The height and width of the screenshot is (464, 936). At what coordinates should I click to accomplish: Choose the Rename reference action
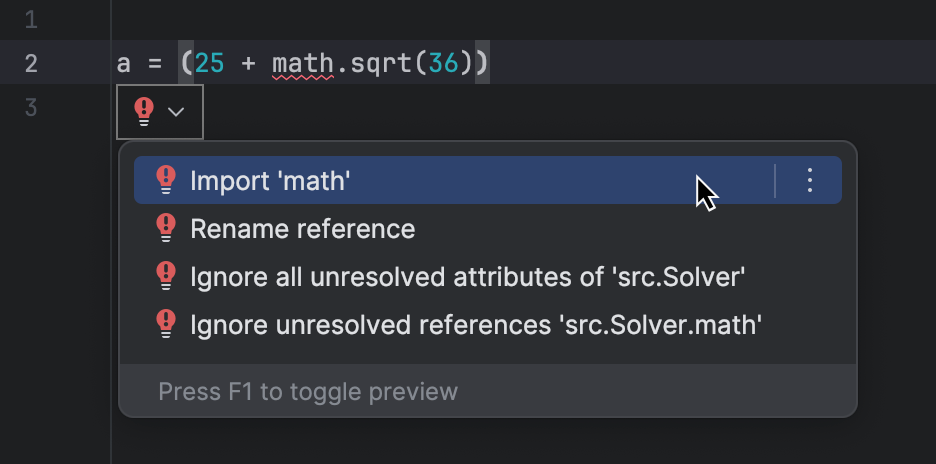tap(302, 228)
